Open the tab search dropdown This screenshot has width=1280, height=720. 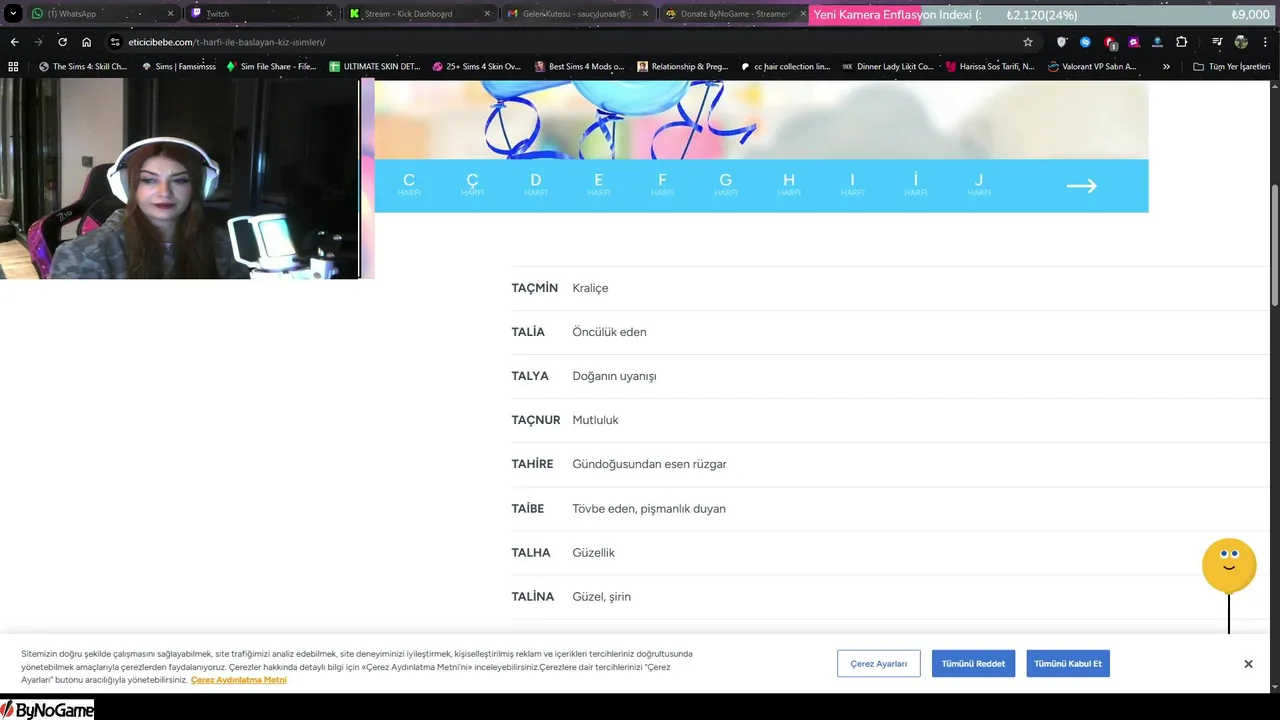pos(13,14)
